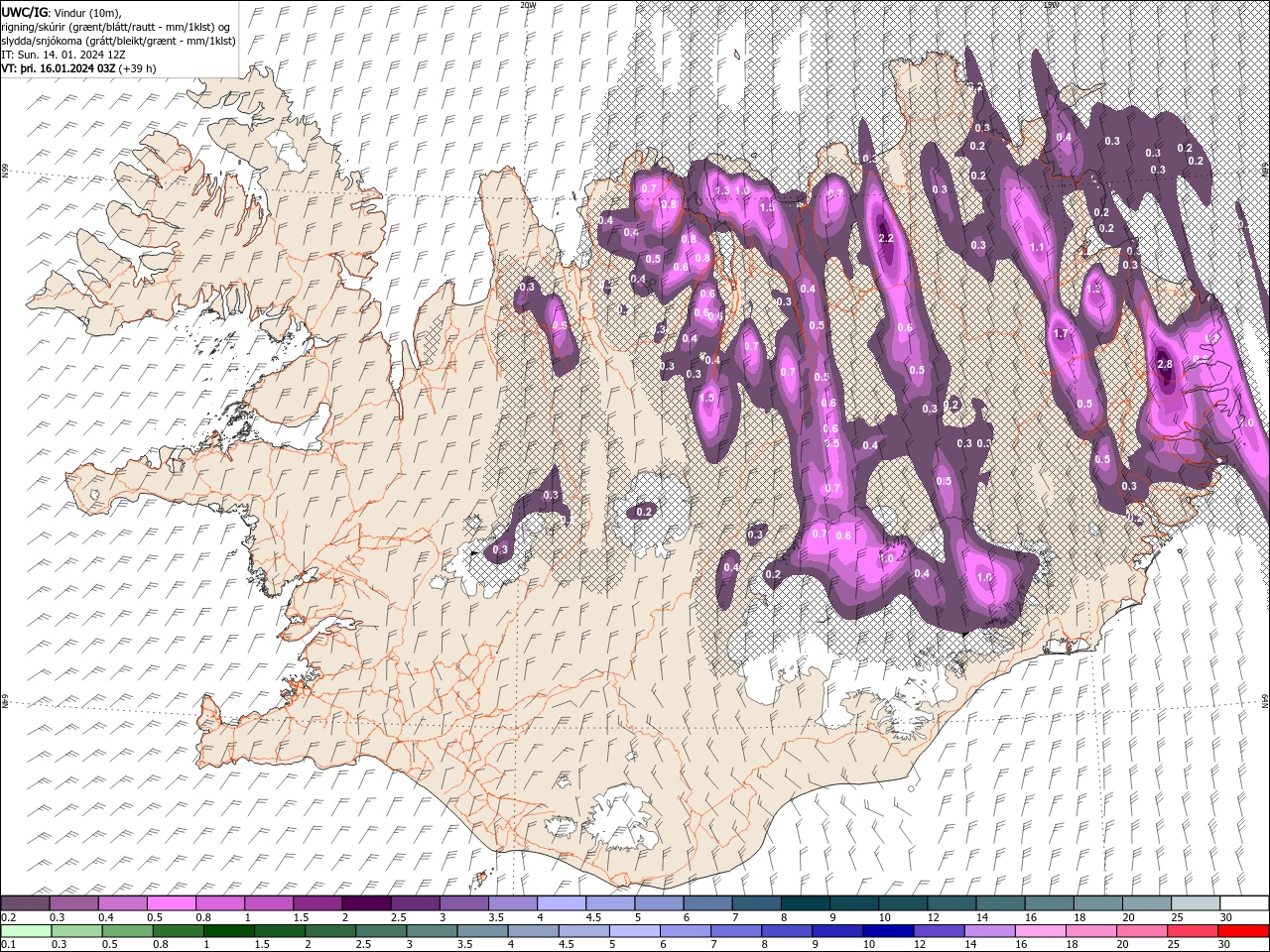
Task: Click the dark teal 8 swatch in upper legend row
Action: [x=805, y=903]
